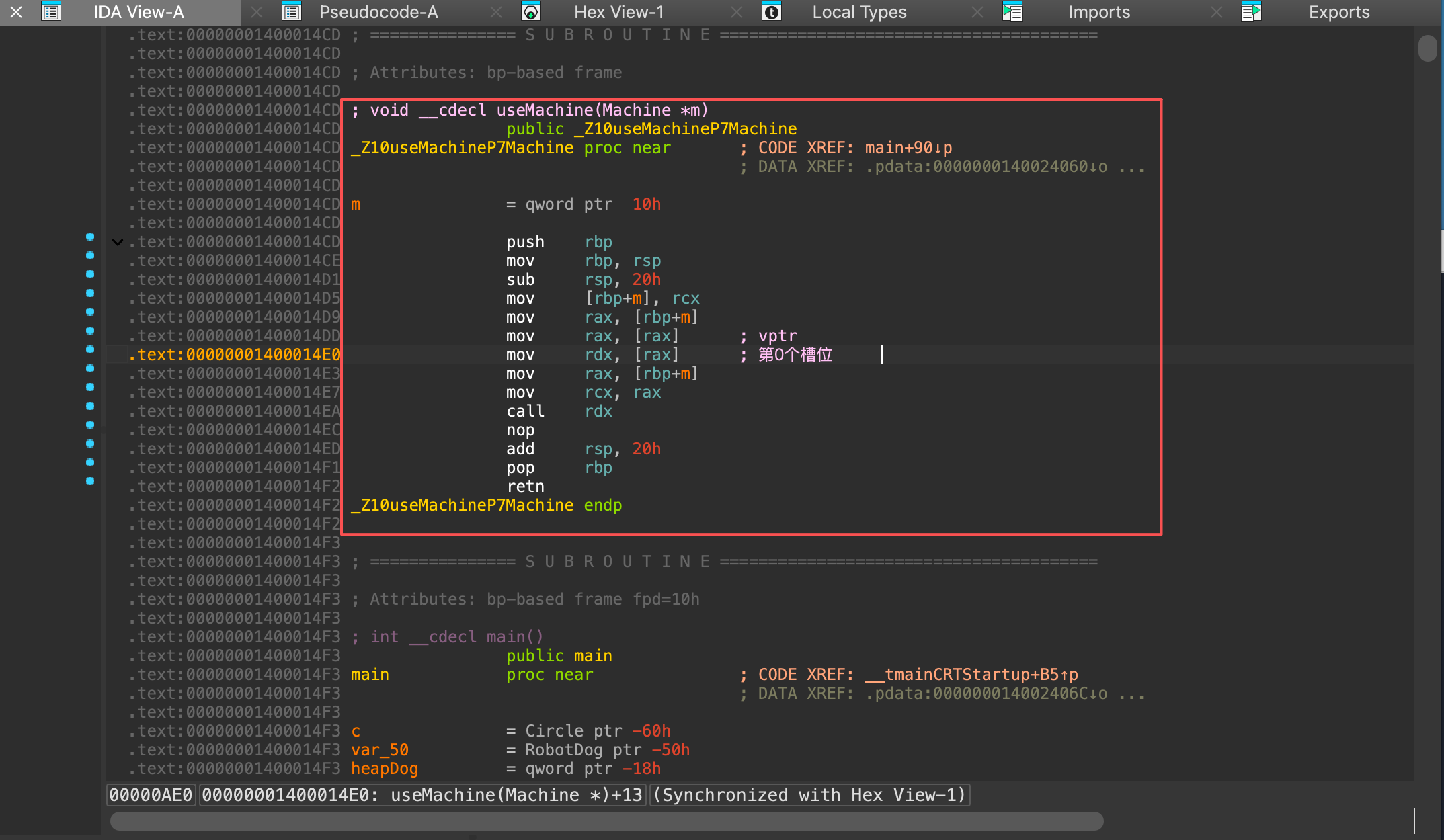This screenshot has width=1444, height=840.
Task: Click the _Z10useMachineP7Machine proc near label
Action: pos(511,148)
